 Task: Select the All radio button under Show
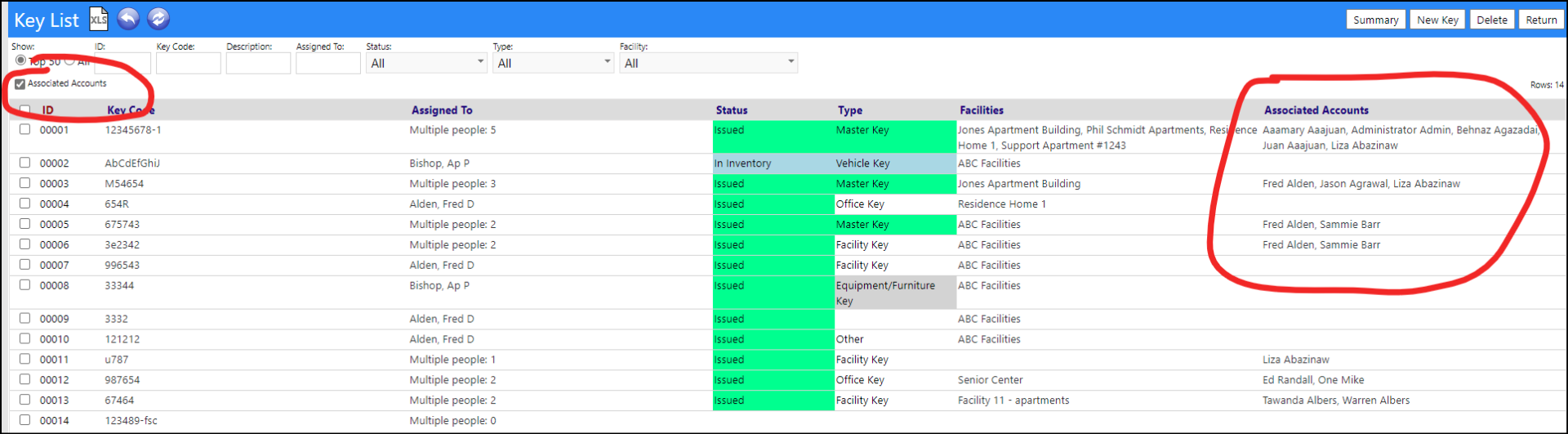tap(69, 60)
